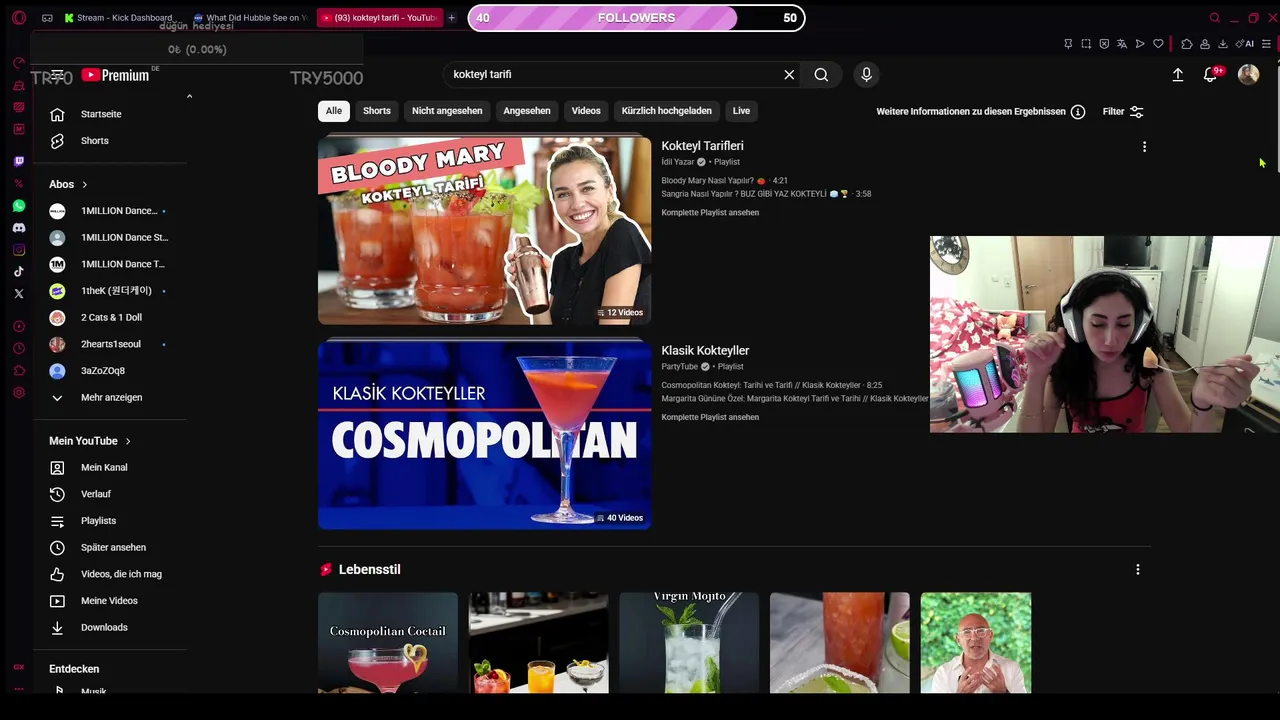The width and height of the screenshot is (1280, 720).
Task: Filter by Angesehen chip
Action: (x=527, y=111)
